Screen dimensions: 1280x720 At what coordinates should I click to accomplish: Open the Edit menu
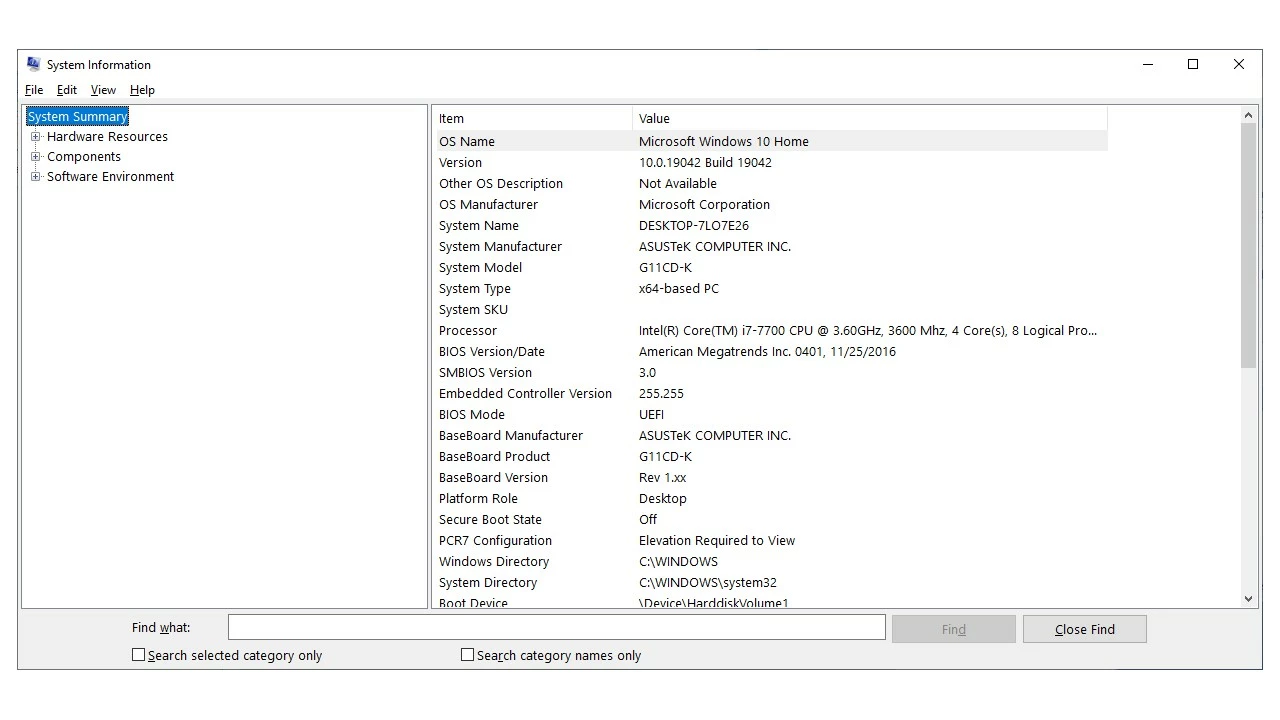67,90
